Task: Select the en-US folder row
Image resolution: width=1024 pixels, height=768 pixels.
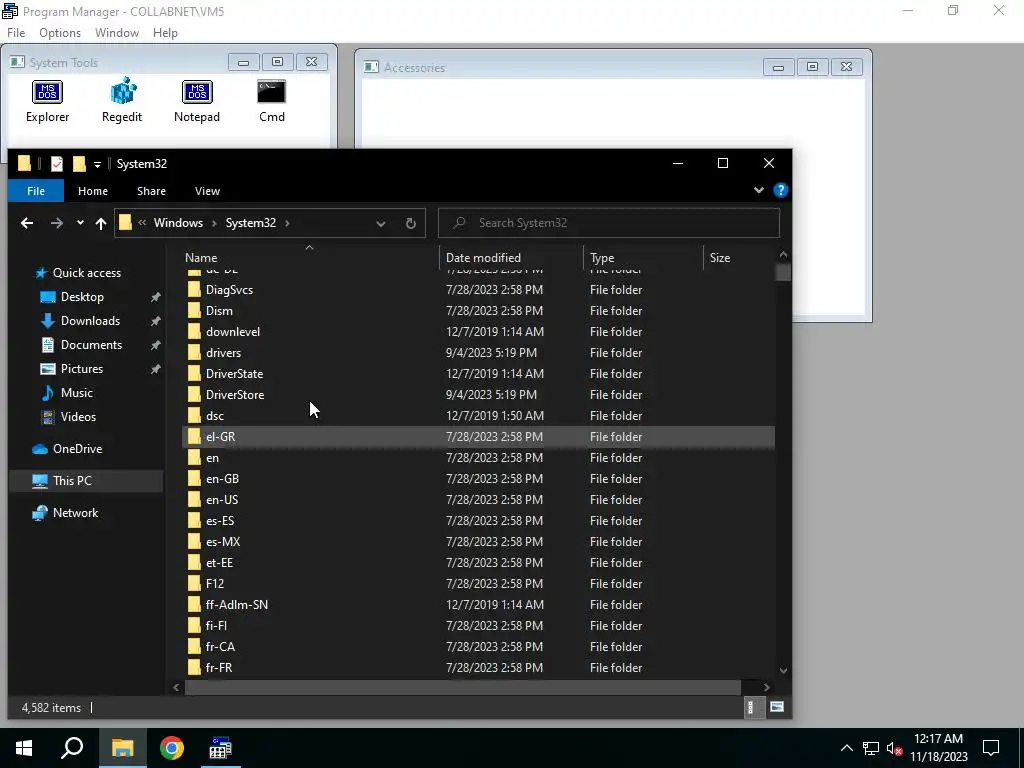Action: pos(478,500)
